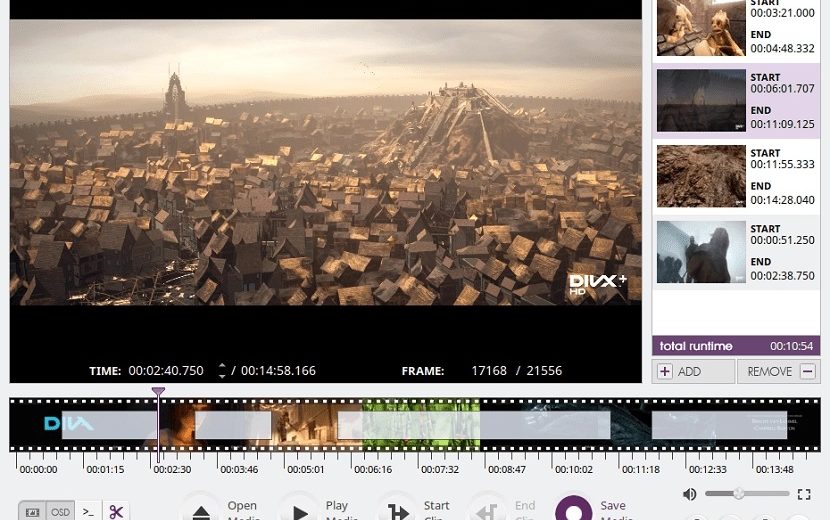The image size is (830, 520).
Task: Toggle the OSD button
Action: [x=60, y=512]
